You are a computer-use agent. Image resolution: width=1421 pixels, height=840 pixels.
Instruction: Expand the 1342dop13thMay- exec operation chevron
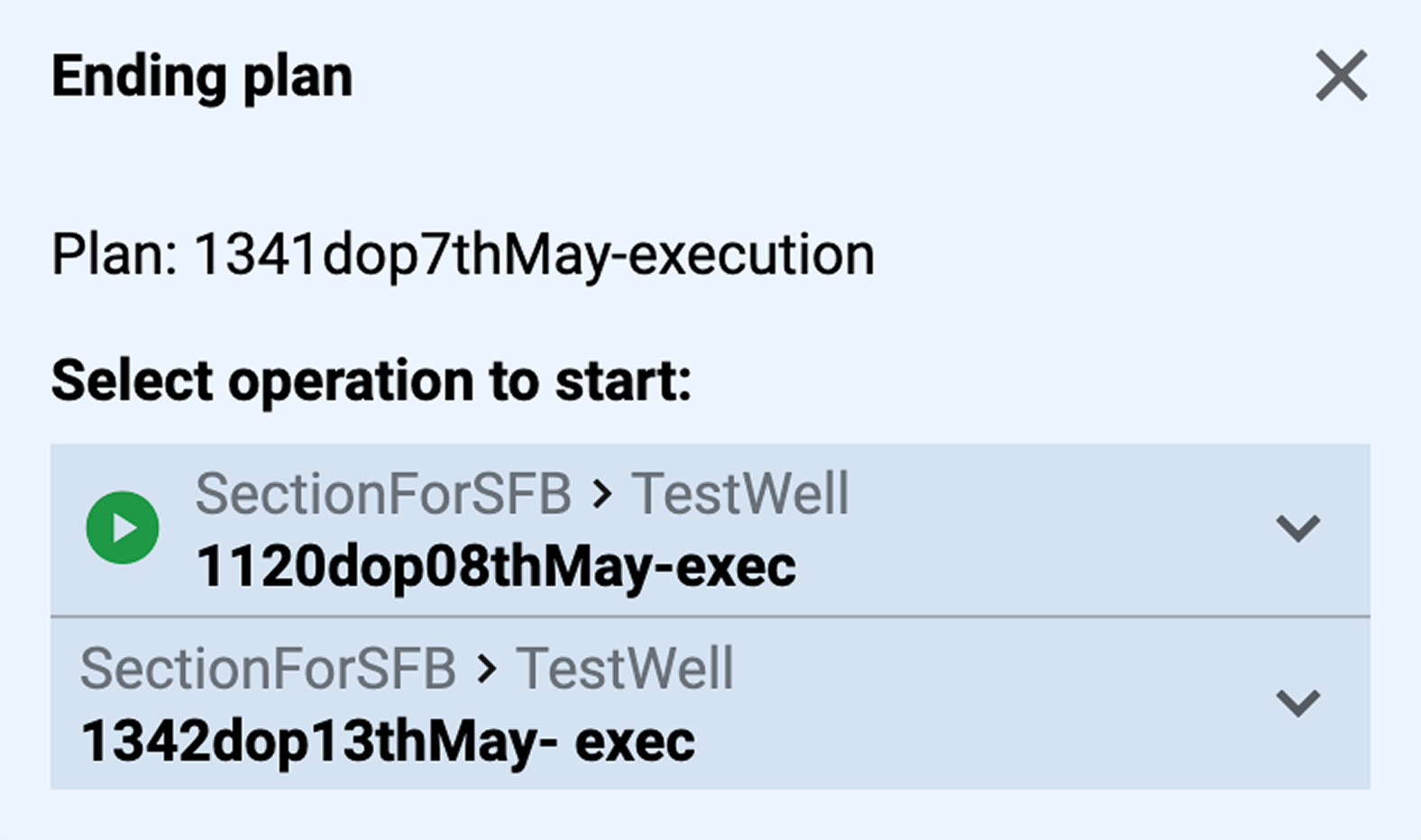pos(1297,702)
